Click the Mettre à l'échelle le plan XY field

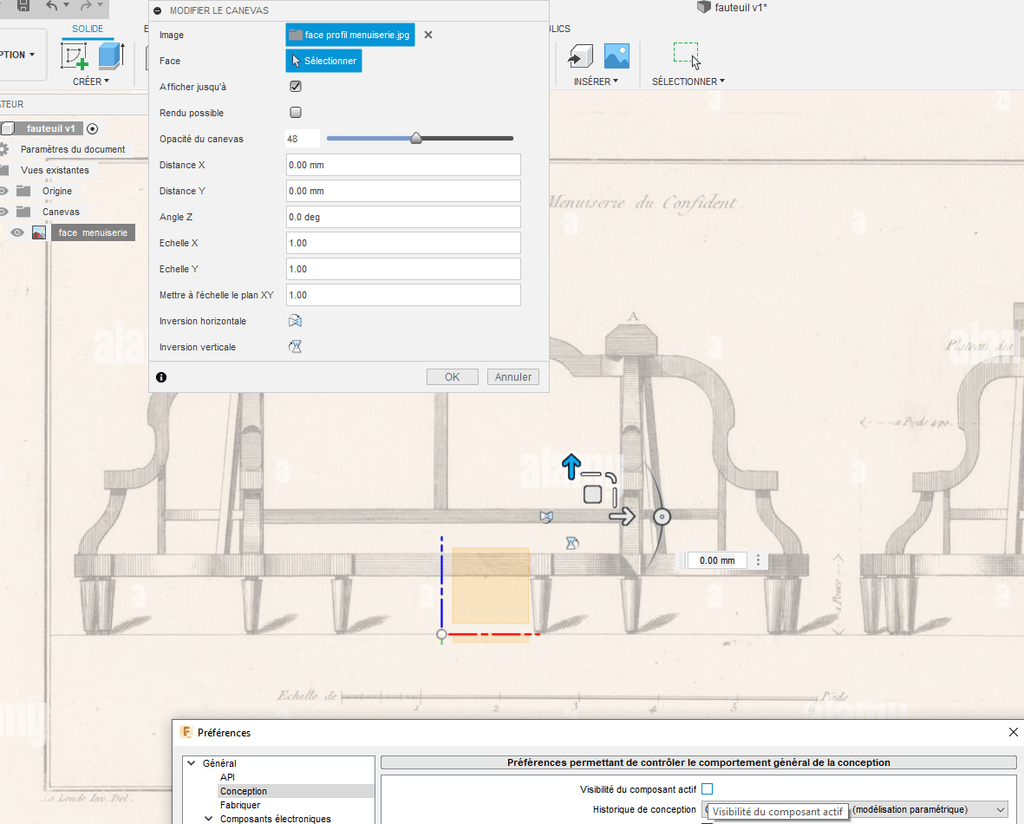pos(404,295)
